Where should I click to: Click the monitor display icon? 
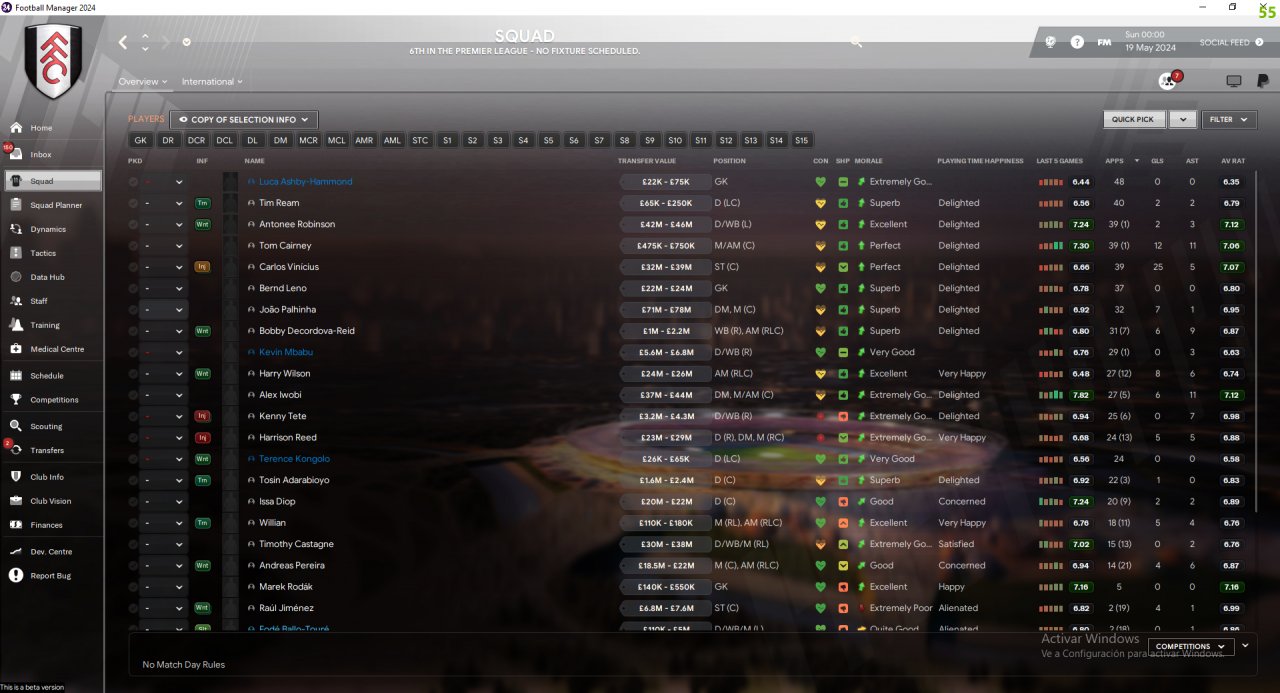pyautogui.click(x=1233, y=81)
